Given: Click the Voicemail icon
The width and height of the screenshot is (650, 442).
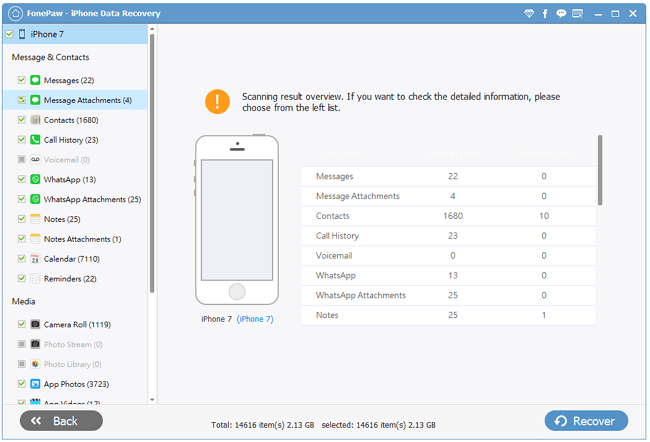Looking at the screenshot, I should (35, 159).
